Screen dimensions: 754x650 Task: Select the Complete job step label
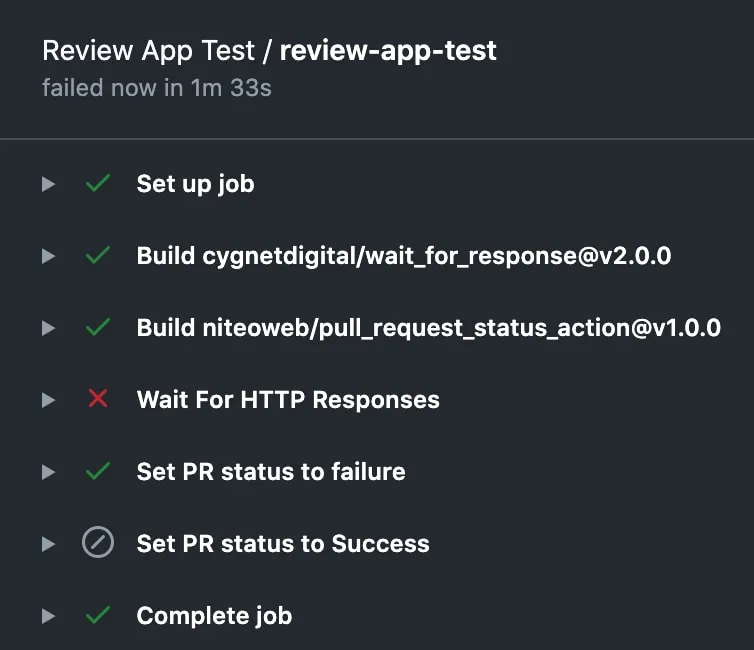tap(214, 616)
